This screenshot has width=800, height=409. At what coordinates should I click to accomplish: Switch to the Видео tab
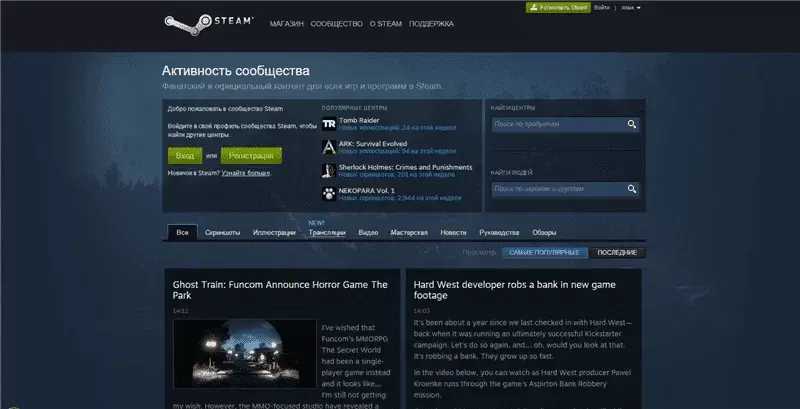[x=368, y=233]
